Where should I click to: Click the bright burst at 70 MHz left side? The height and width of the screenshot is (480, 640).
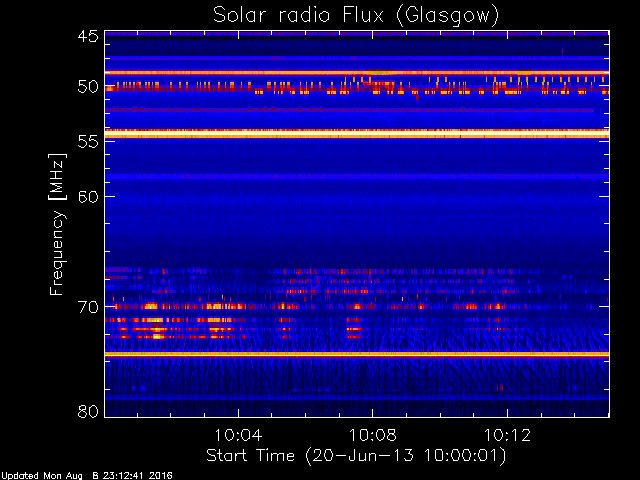click(151, 306)
